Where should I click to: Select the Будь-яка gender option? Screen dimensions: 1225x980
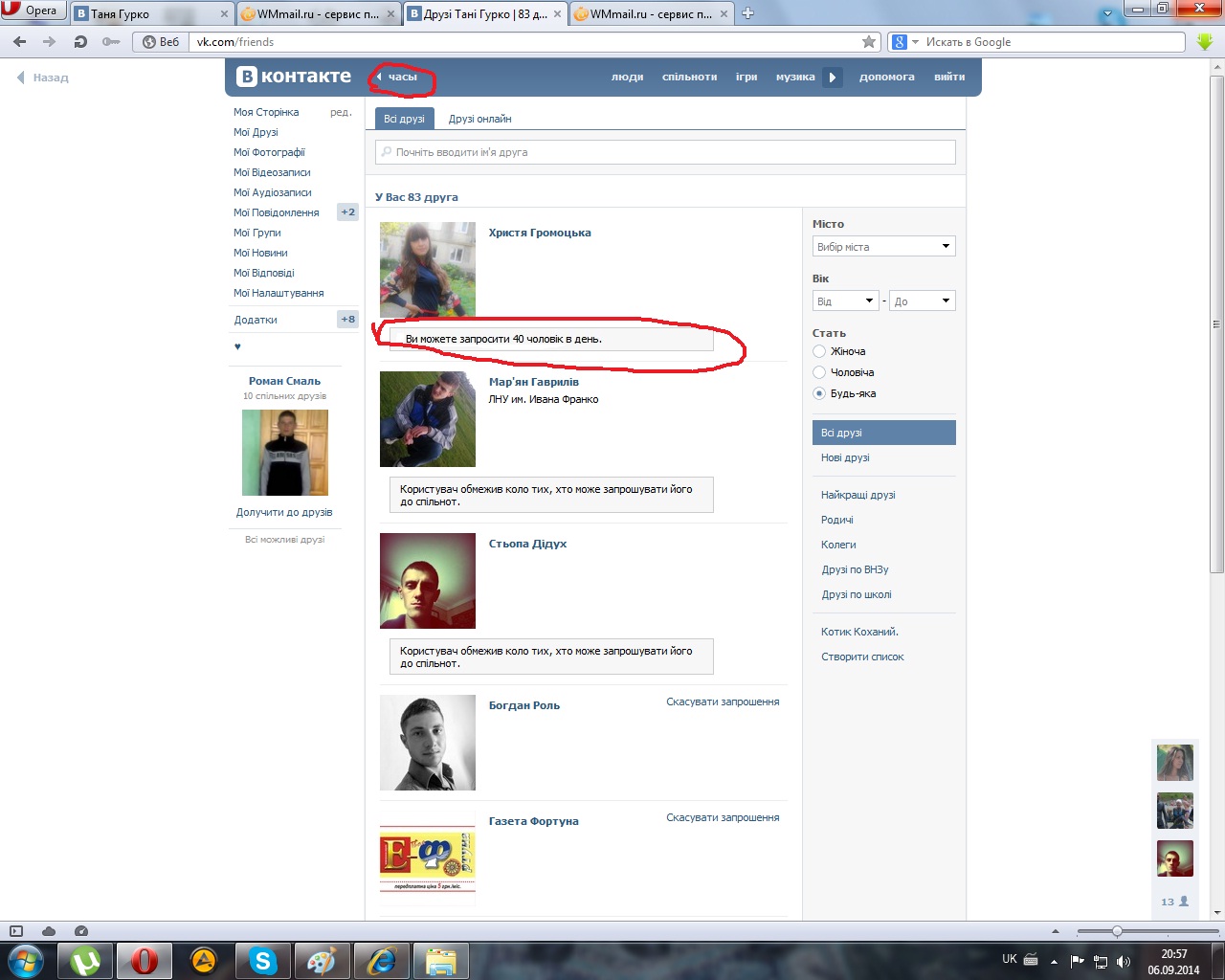819,393
